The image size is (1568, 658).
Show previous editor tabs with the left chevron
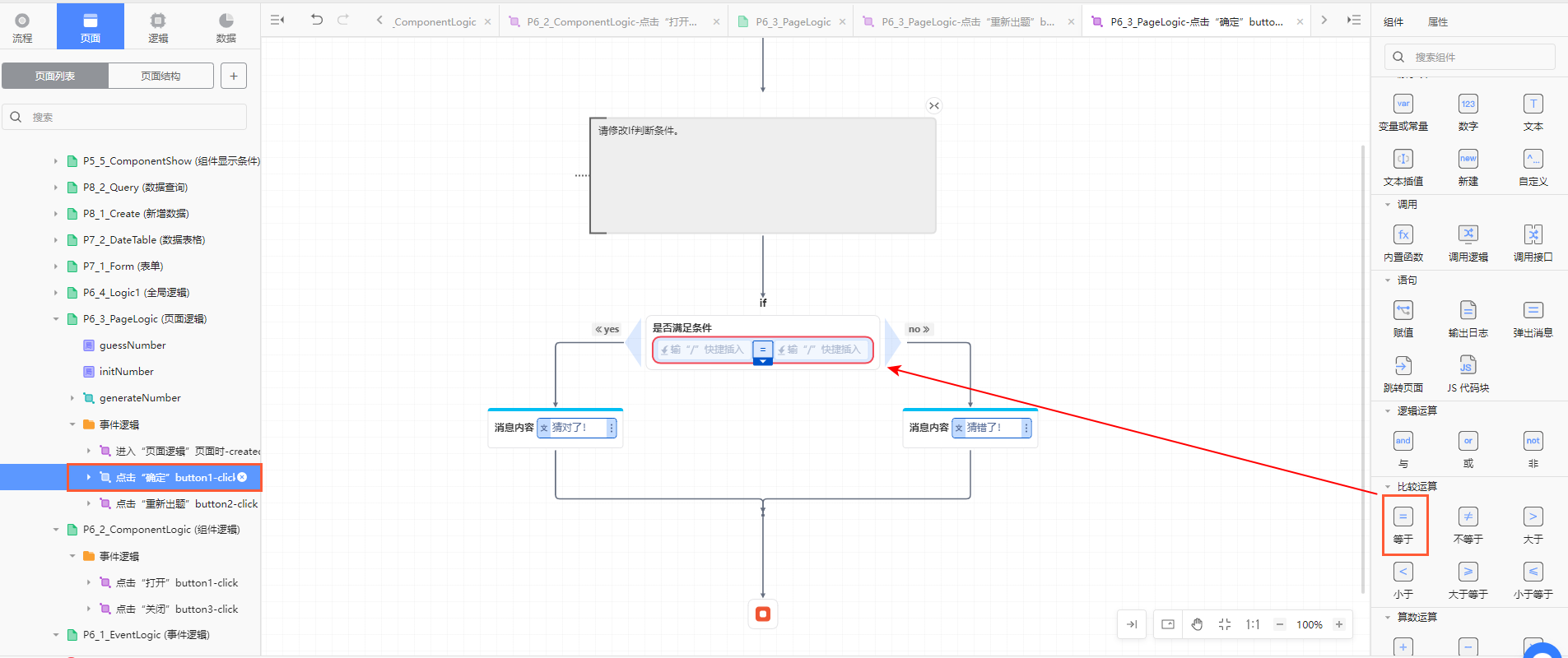pyautogui.click(x=379, y=21)
